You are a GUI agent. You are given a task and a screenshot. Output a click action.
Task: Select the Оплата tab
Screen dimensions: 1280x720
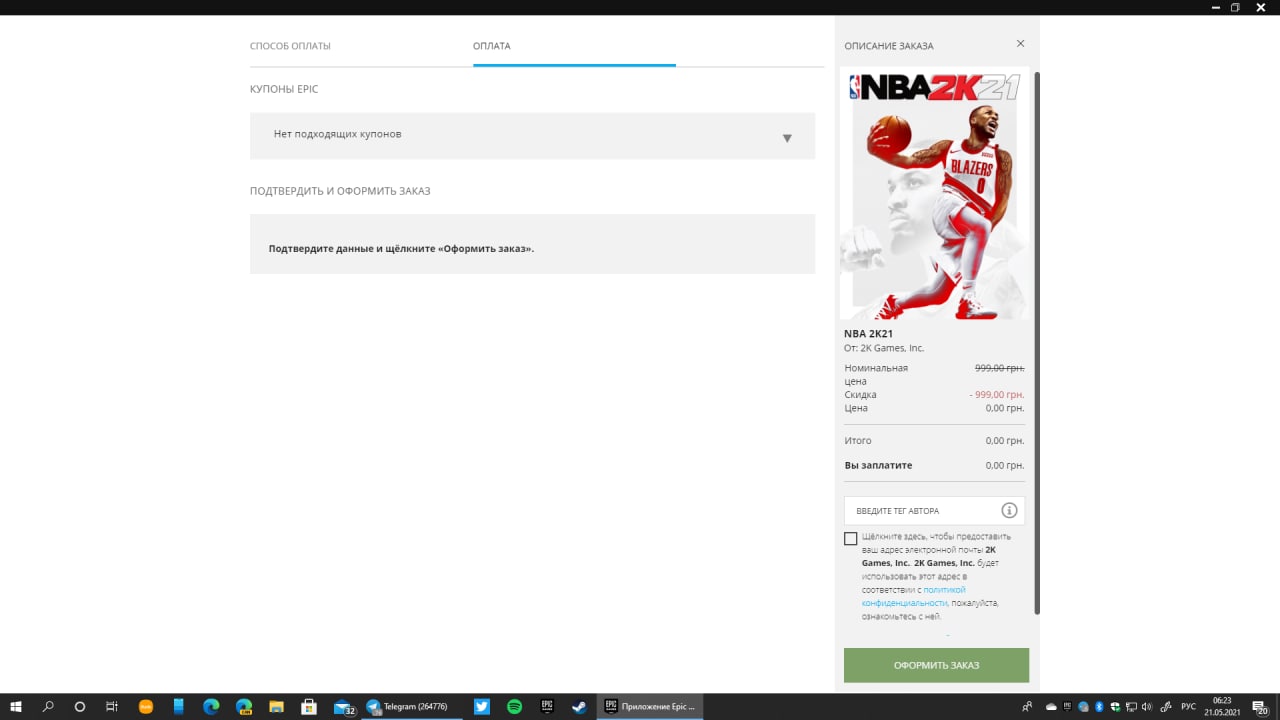[x=492, y=46]
